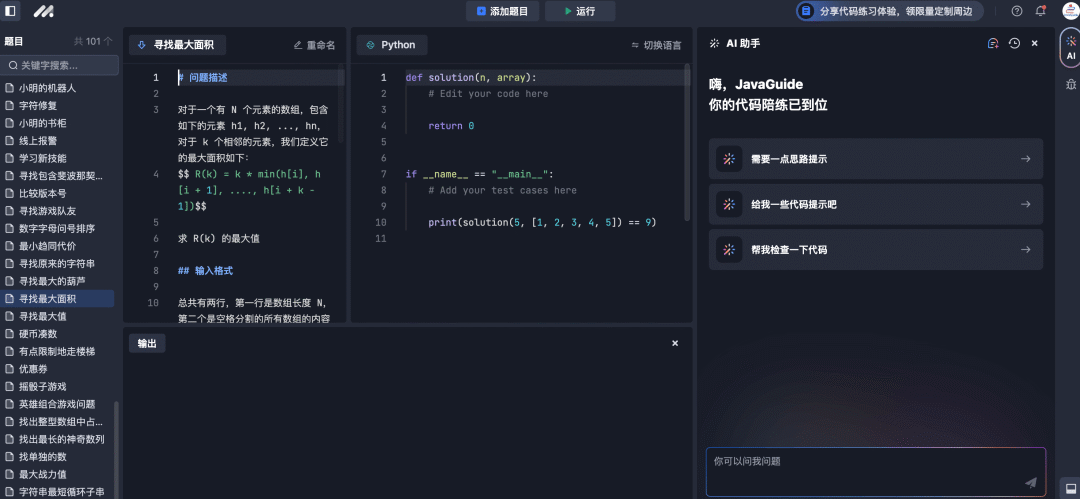Screen dimensions: 1080x499
Task: Click code line 'return 0'
Action: [451, 126]
